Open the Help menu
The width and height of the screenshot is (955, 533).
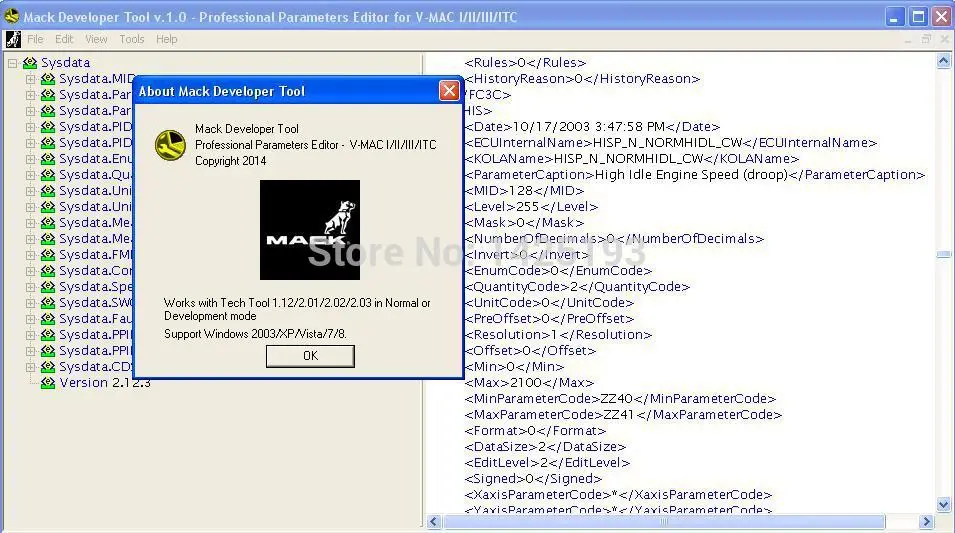tap(166, 39)
